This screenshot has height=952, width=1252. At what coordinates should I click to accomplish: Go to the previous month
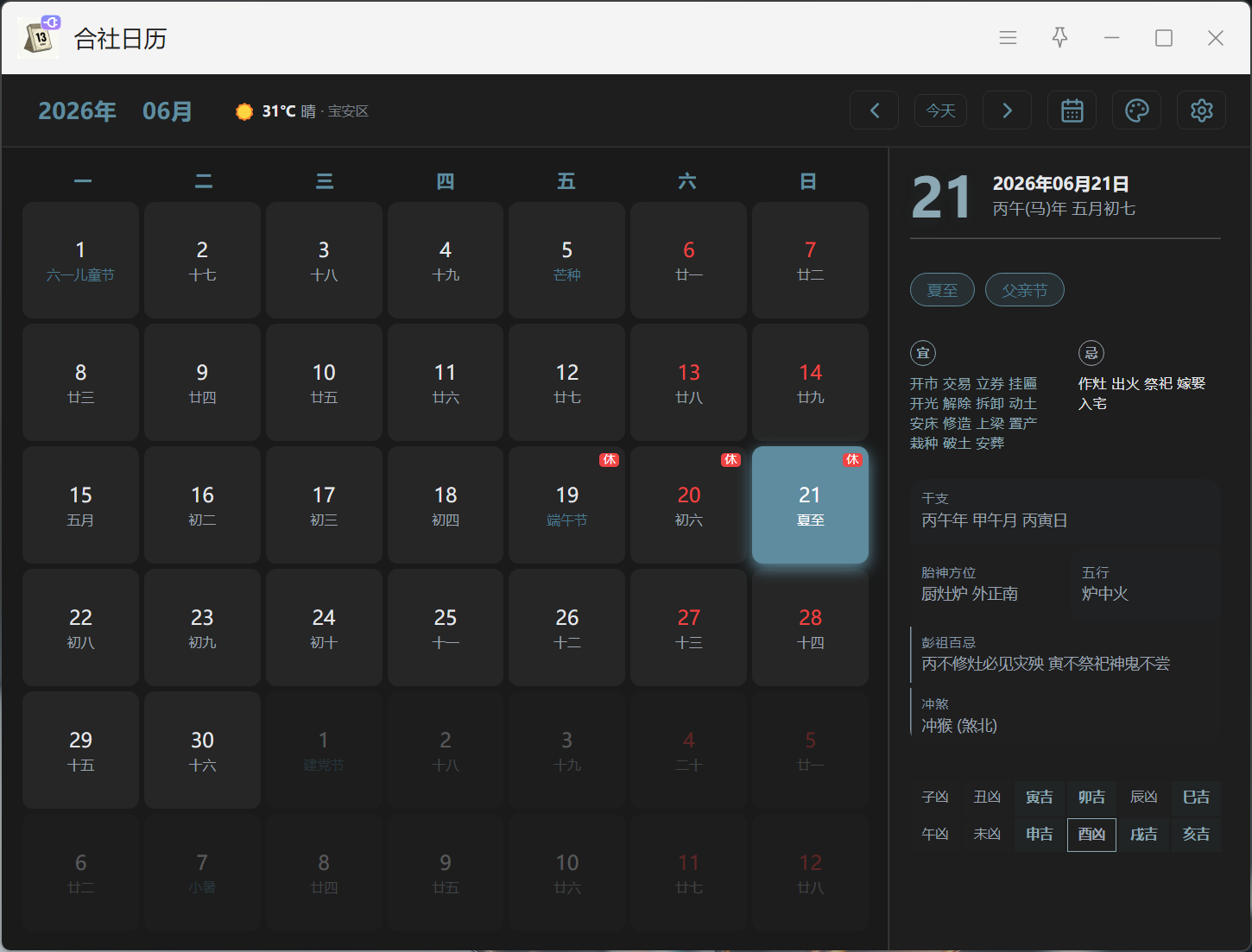tap(874, 110)
